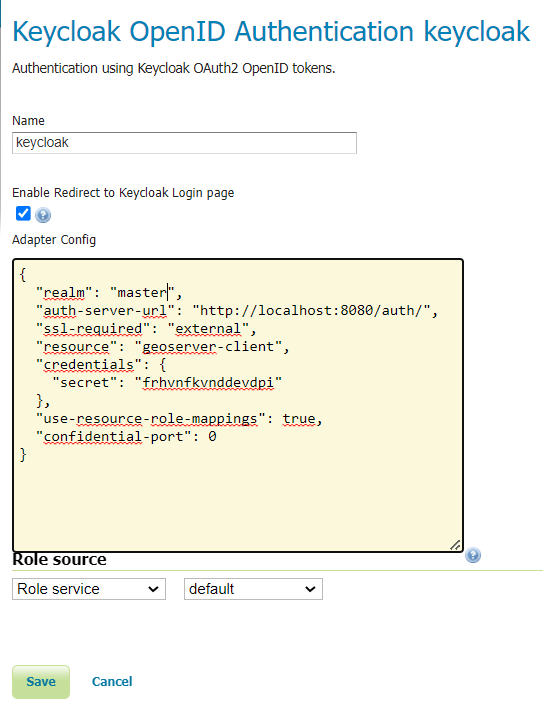Click help icon below Adapter Config textarea
The width and height of the screenshot is (543, 723).
(x=472, y=555)
